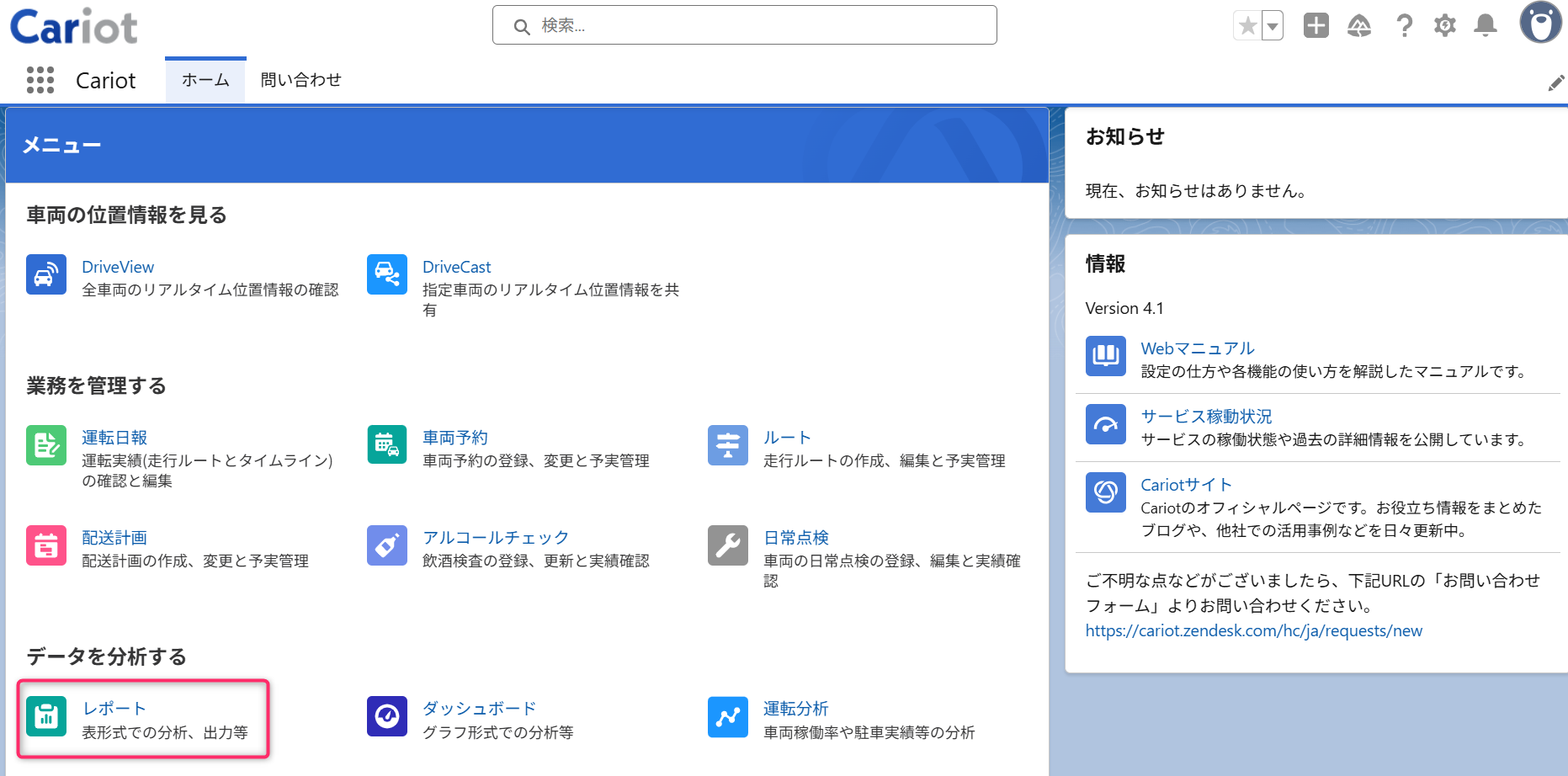
Task: Open the 車両予約 link
Action: pyautogui.click(x=455, y=438)
